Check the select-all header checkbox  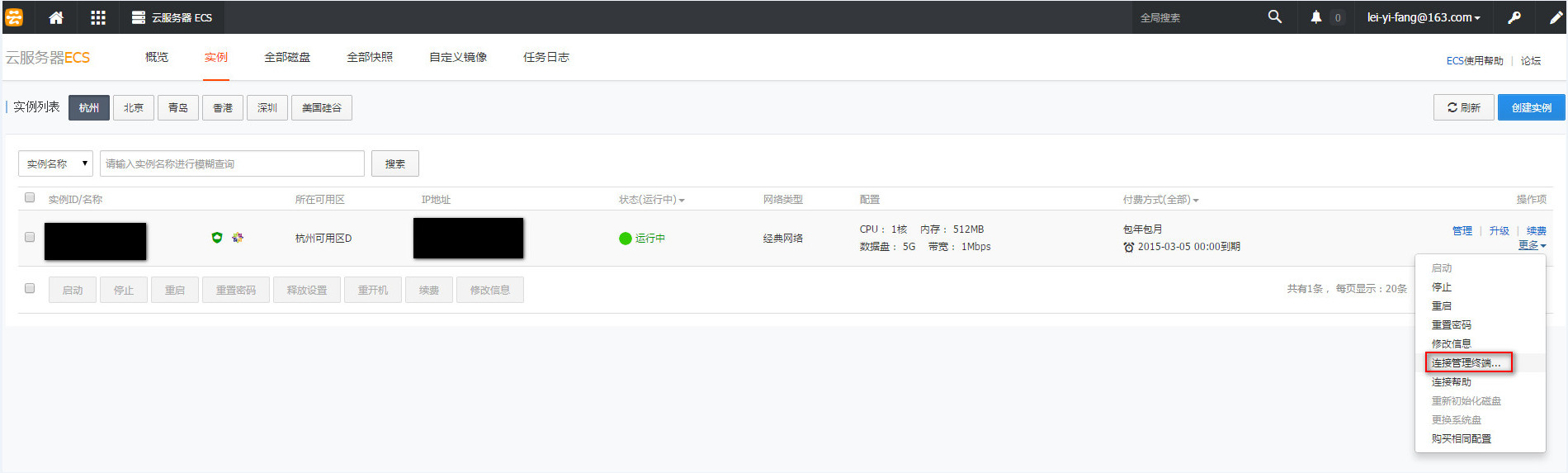point(30,198)
